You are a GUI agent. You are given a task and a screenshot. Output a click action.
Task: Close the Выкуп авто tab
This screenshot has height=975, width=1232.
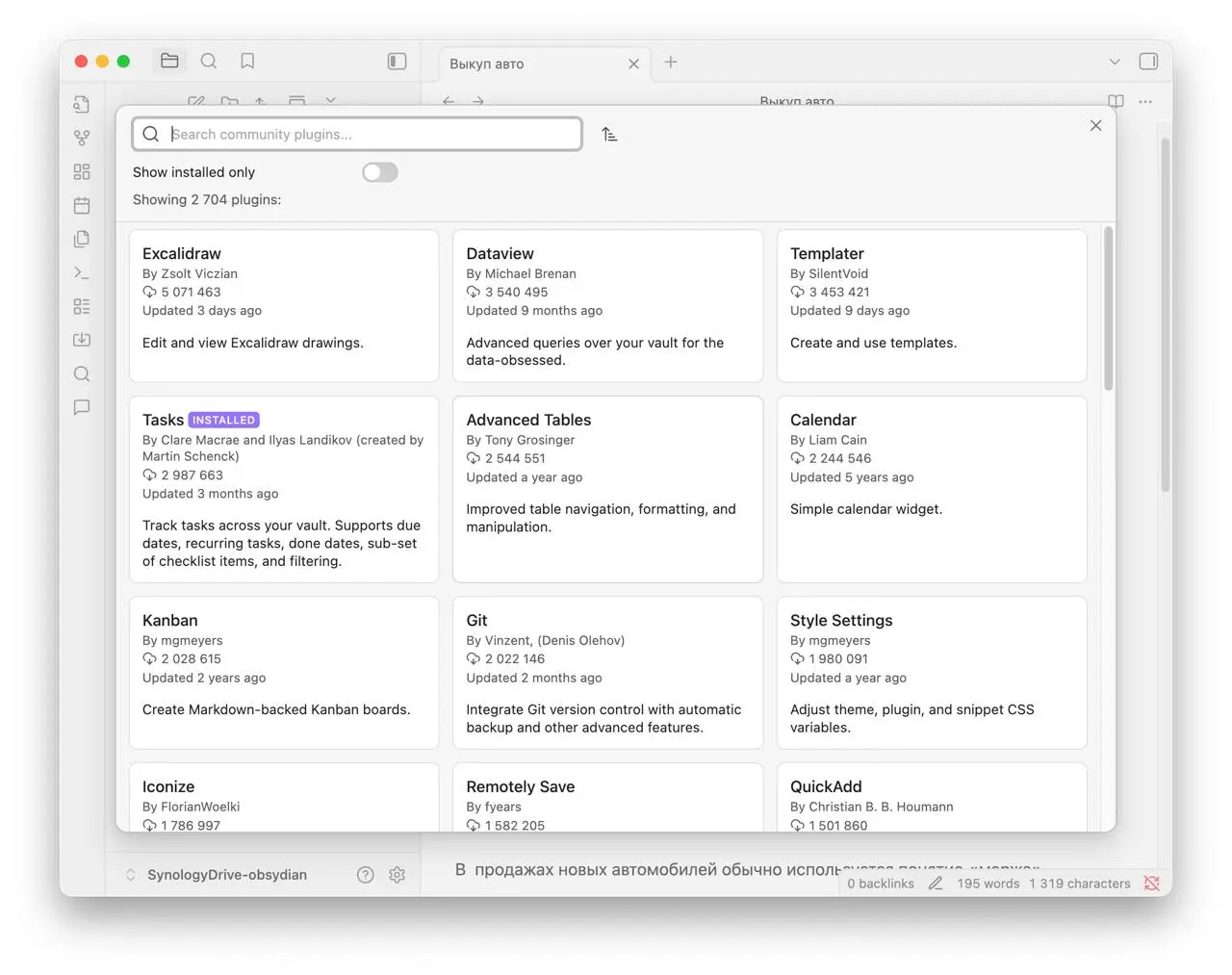pyautogui.click(x=633, y=64)
